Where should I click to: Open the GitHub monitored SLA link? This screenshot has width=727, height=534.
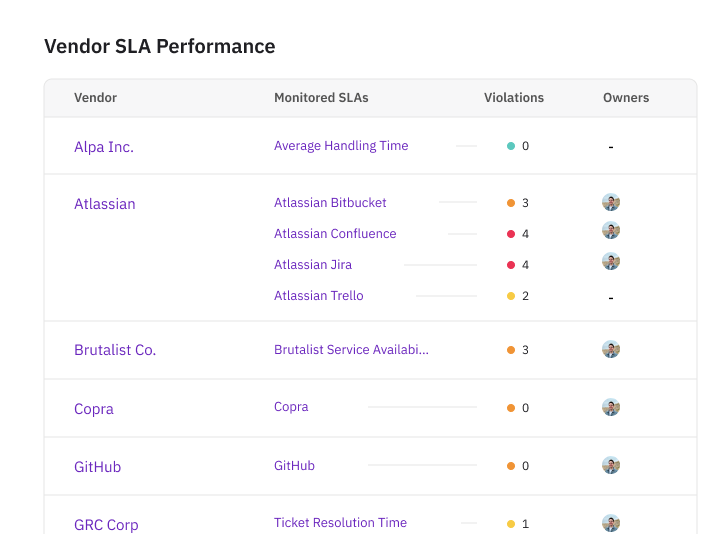point(294,465)
